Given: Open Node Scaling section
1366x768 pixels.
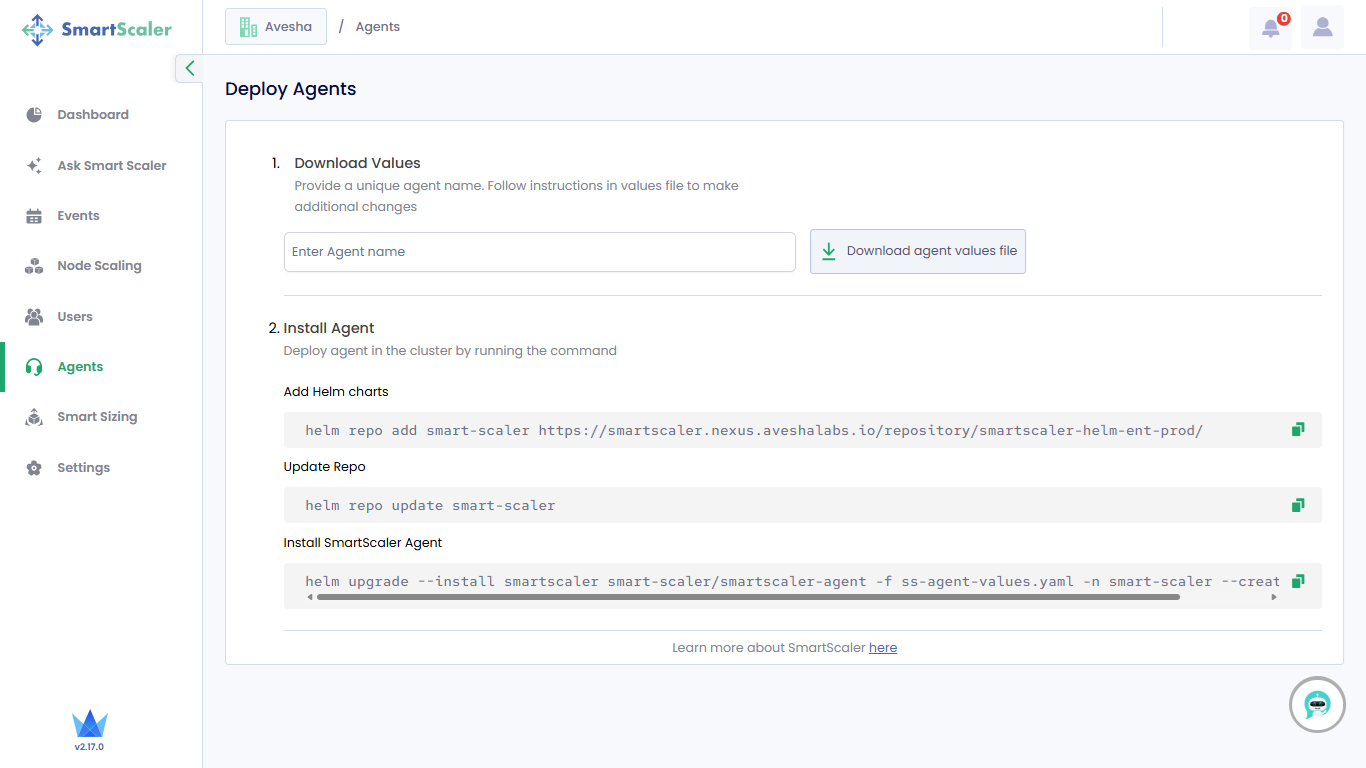Looking at the screenshot, I should coord(99,266).
